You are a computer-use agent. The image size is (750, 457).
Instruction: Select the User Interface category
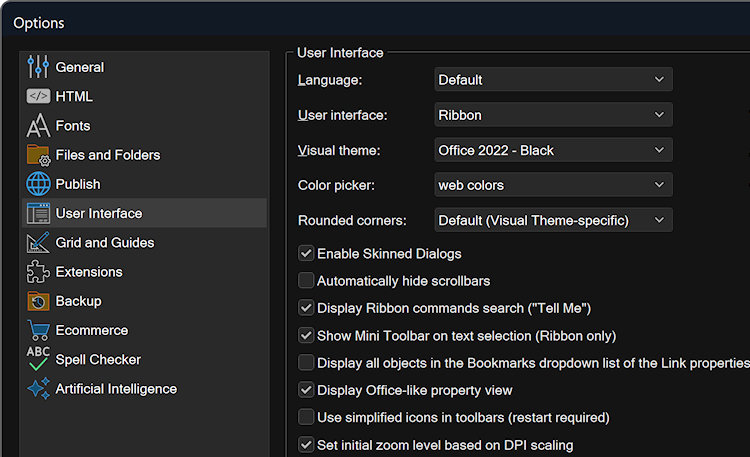point(98,213)
